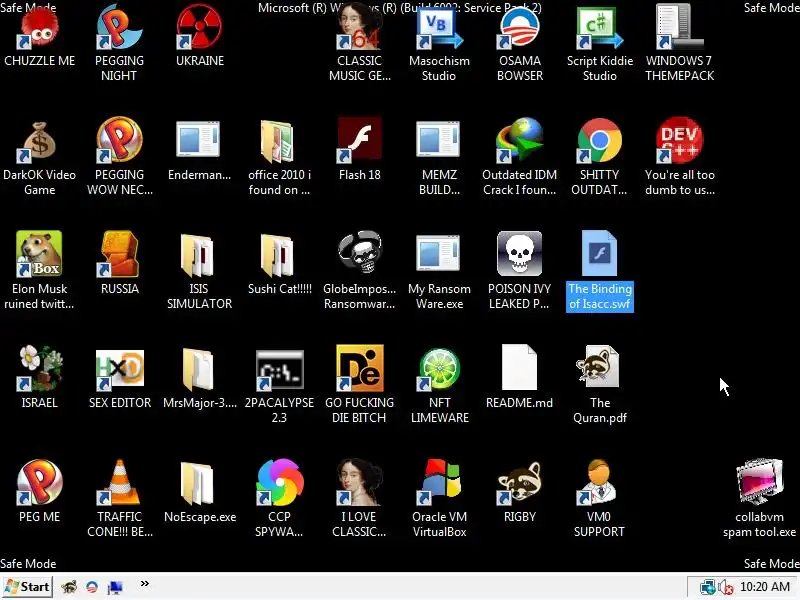Click the Obama logo quick launch icon
The image size is (800, 600).
92,587
